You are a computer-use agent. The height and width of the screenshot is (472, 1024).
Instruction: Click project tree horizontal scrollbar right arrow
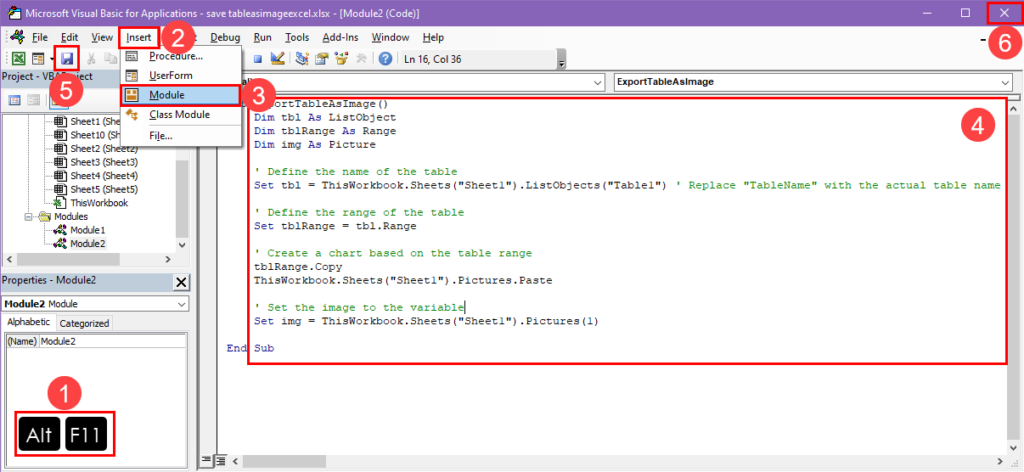click(170, 259)
